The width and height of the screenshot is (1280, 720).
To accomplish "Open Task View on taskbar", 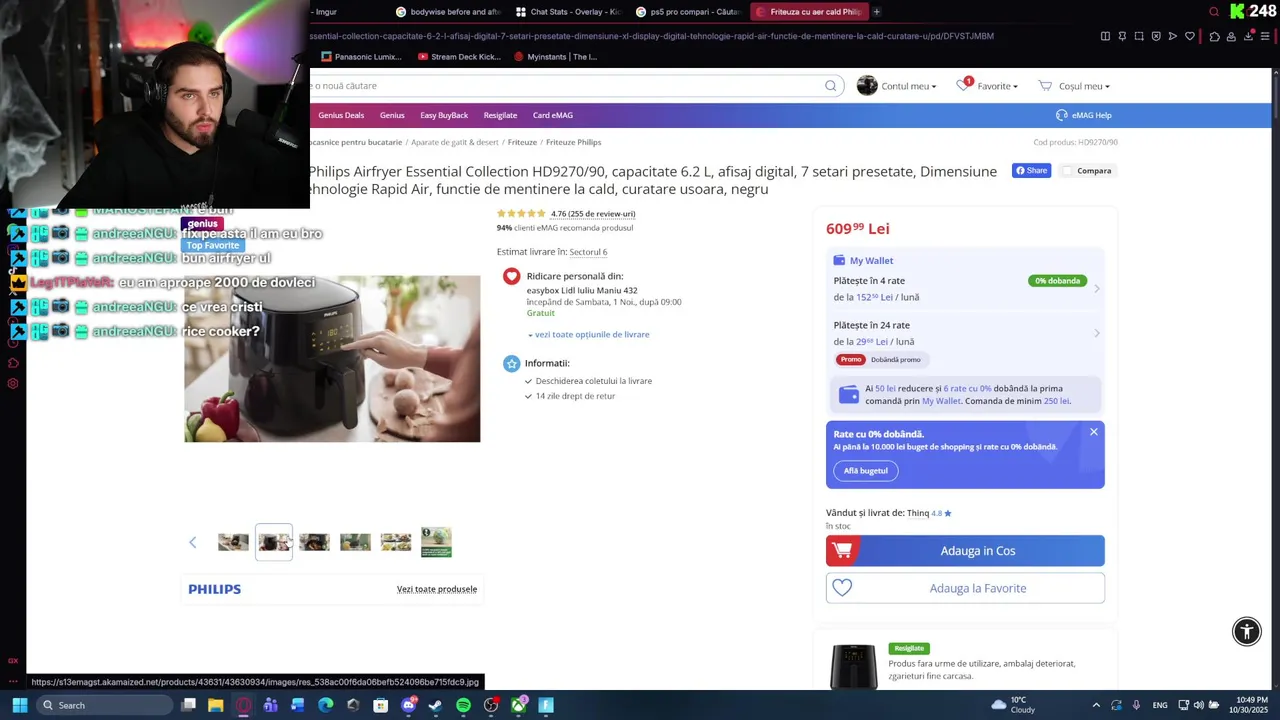I will [x=188, y=705].
